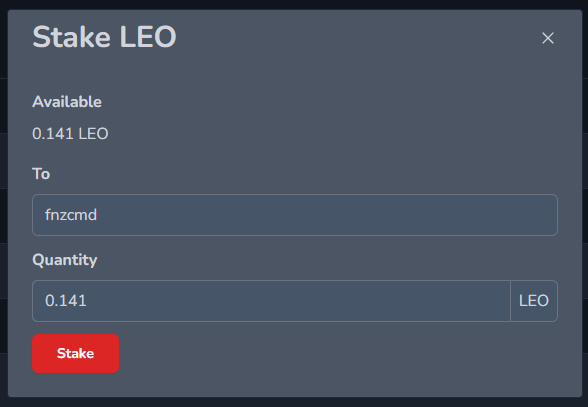Screen dimensions: 588x407
Task: Focus the Quantity amount field
Action: tap(272, 301)
